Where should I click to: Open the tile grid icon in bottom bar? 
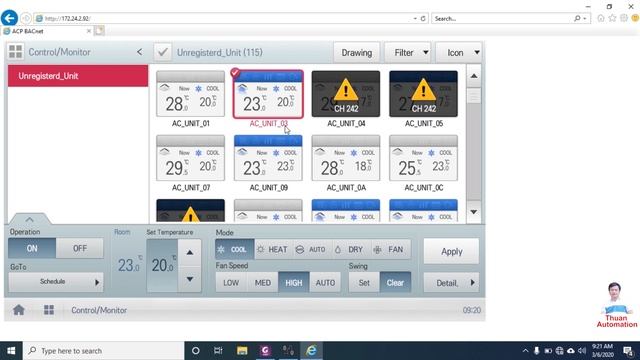pos(49,310)
